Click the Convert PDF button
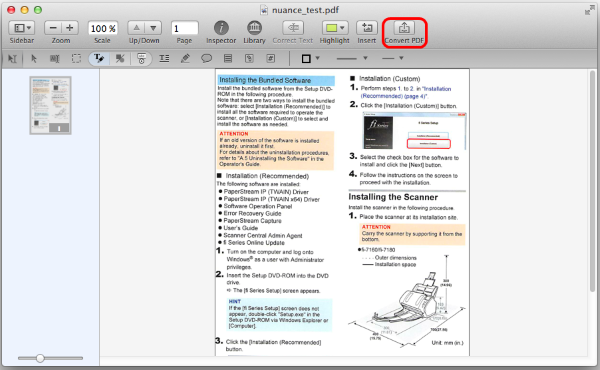 [404, 28]
